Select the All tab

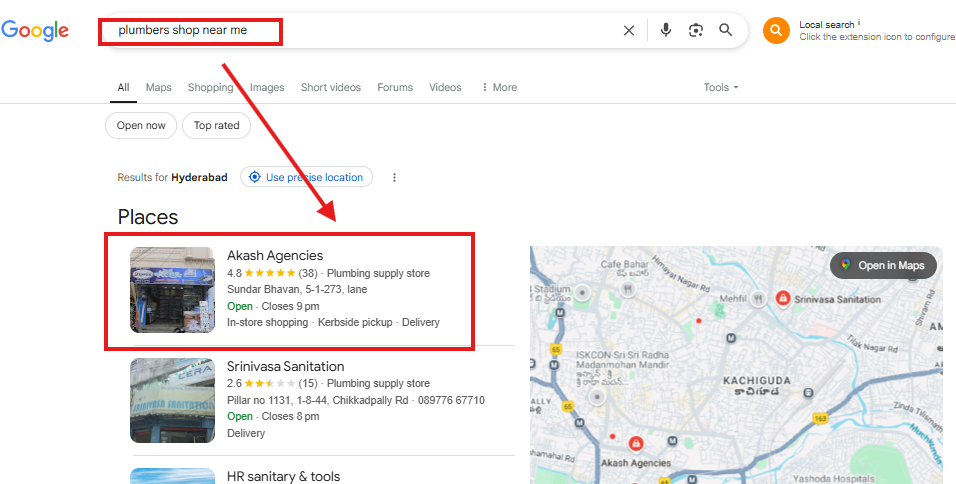pyautogui.click(x=123, y=87)
